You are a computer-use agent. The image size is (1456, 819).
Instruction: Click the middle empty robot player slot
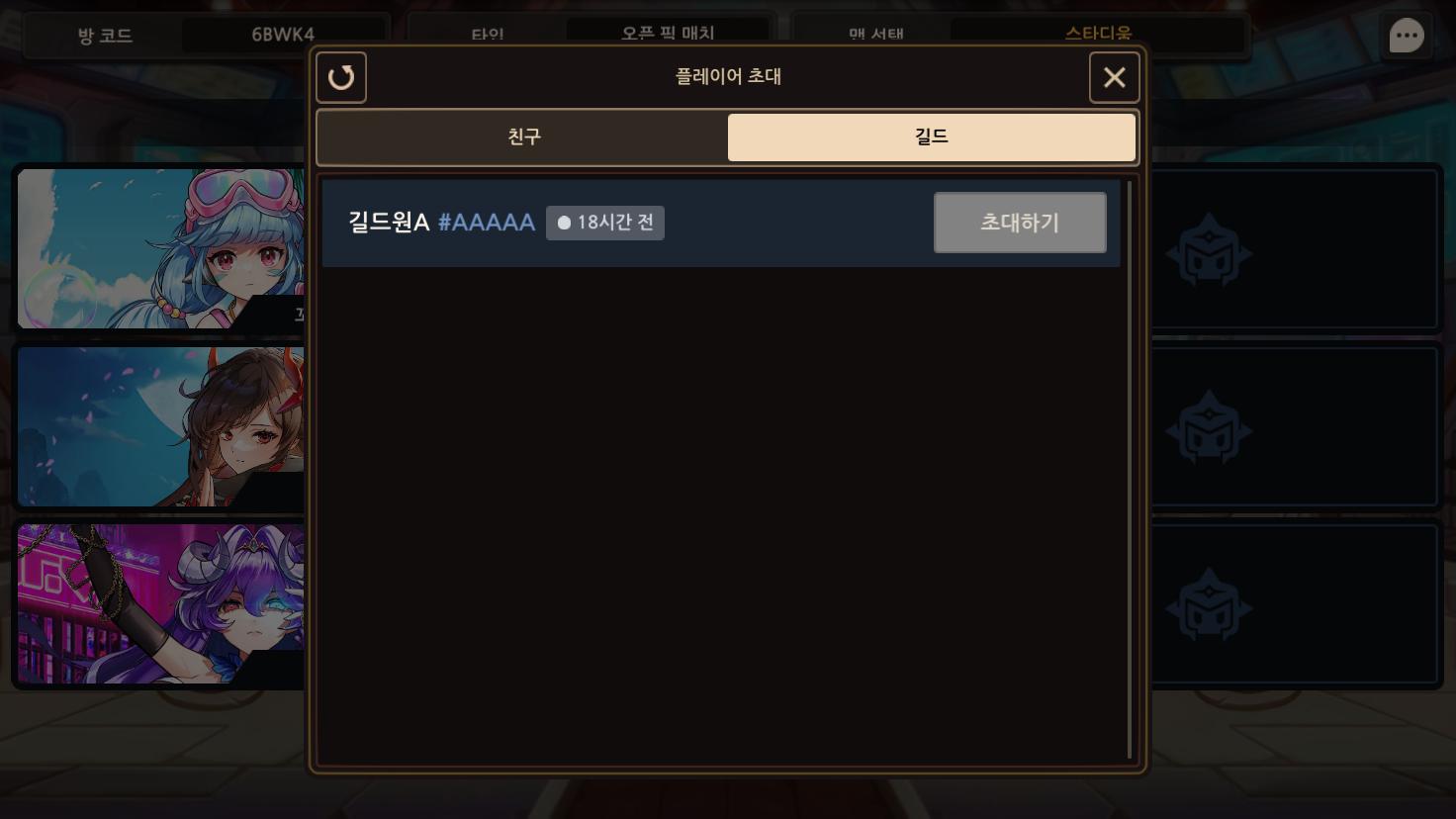coord(1295,427)
